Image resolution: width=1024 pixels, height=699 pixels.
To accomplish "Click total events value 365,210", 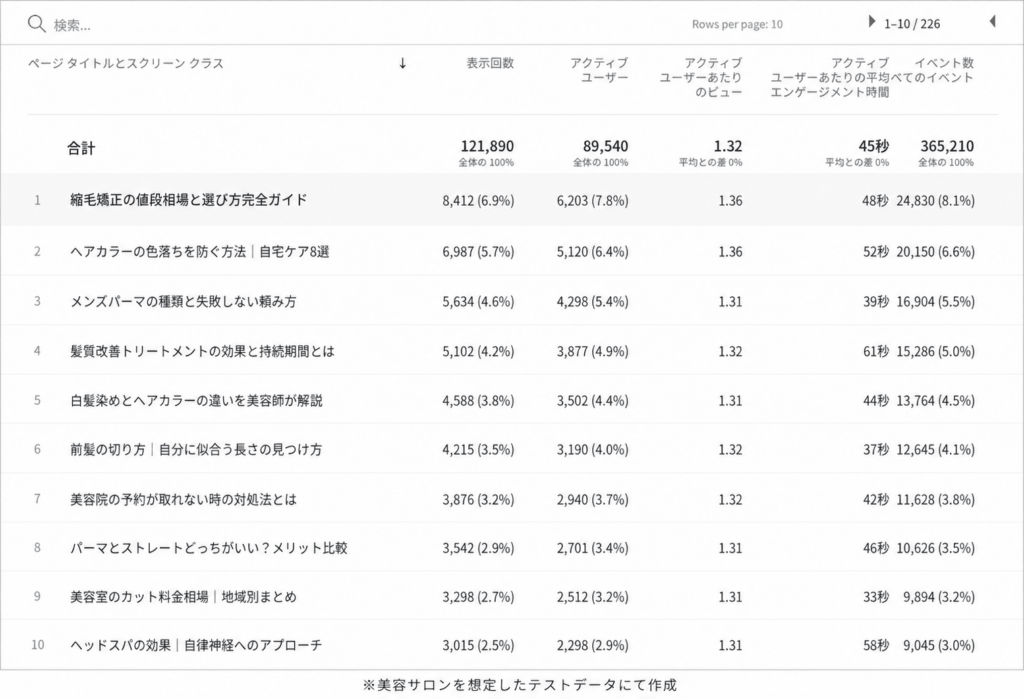I will point(947,146).
